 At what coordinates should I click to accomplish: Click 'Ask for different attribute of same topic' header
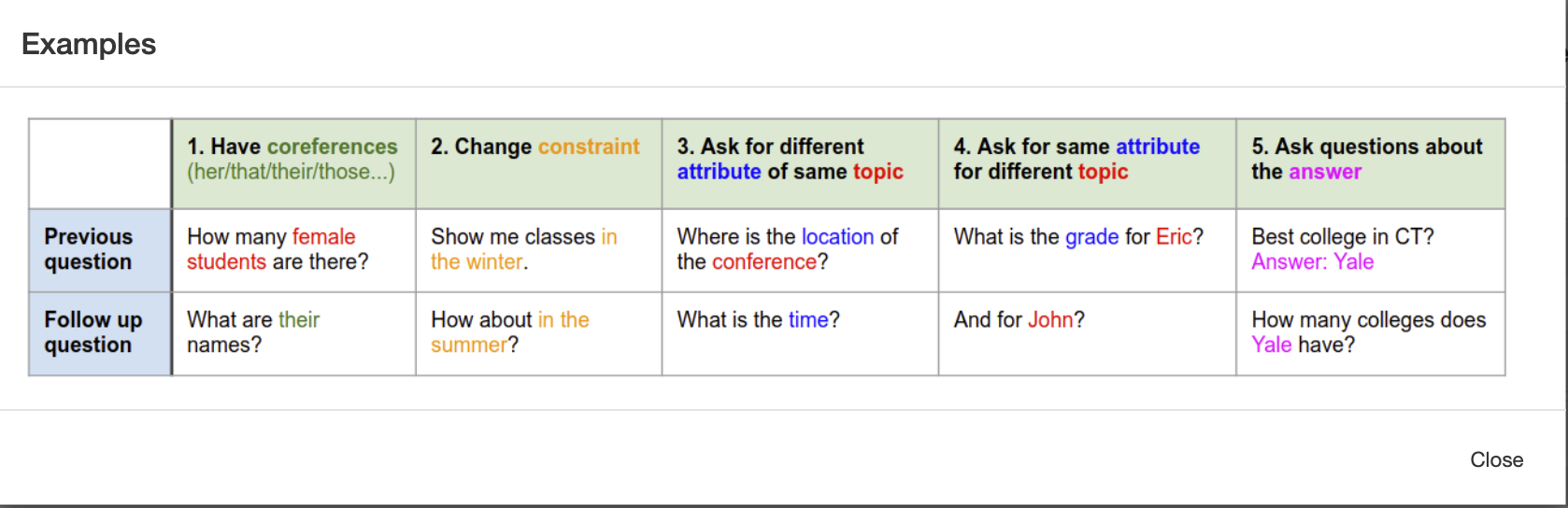coord(800,163)
